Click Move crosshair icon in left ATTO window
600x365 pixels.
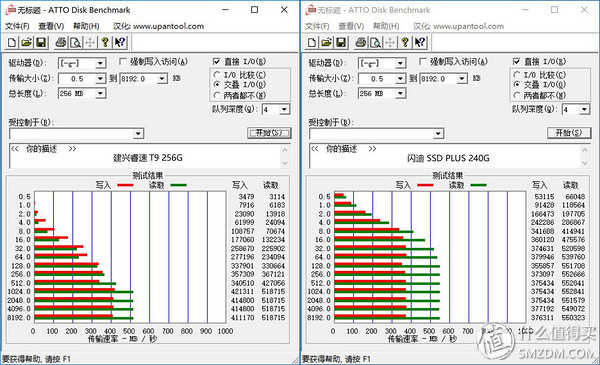(90, 42)
